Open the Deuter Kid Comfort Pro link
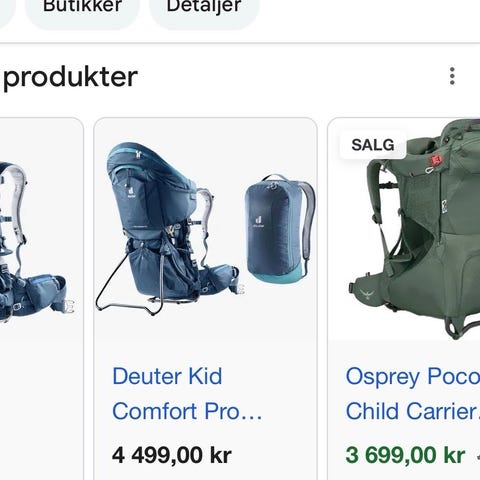 point(187,394)
